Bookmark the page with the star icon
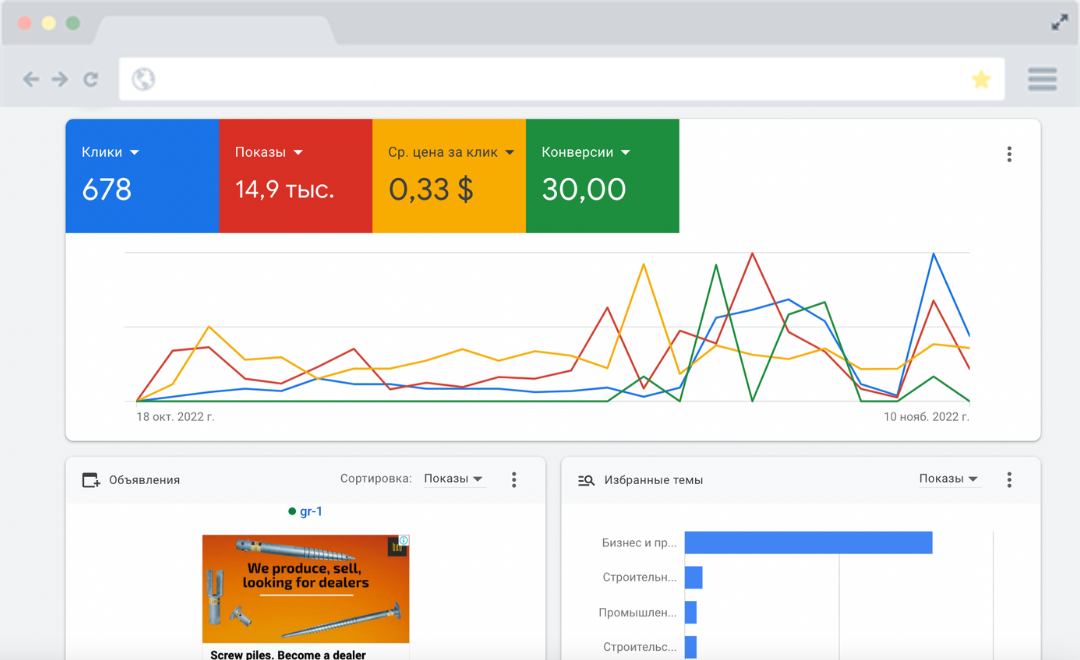Viewport: 1080px width, 660px height. tap(981, 79)
